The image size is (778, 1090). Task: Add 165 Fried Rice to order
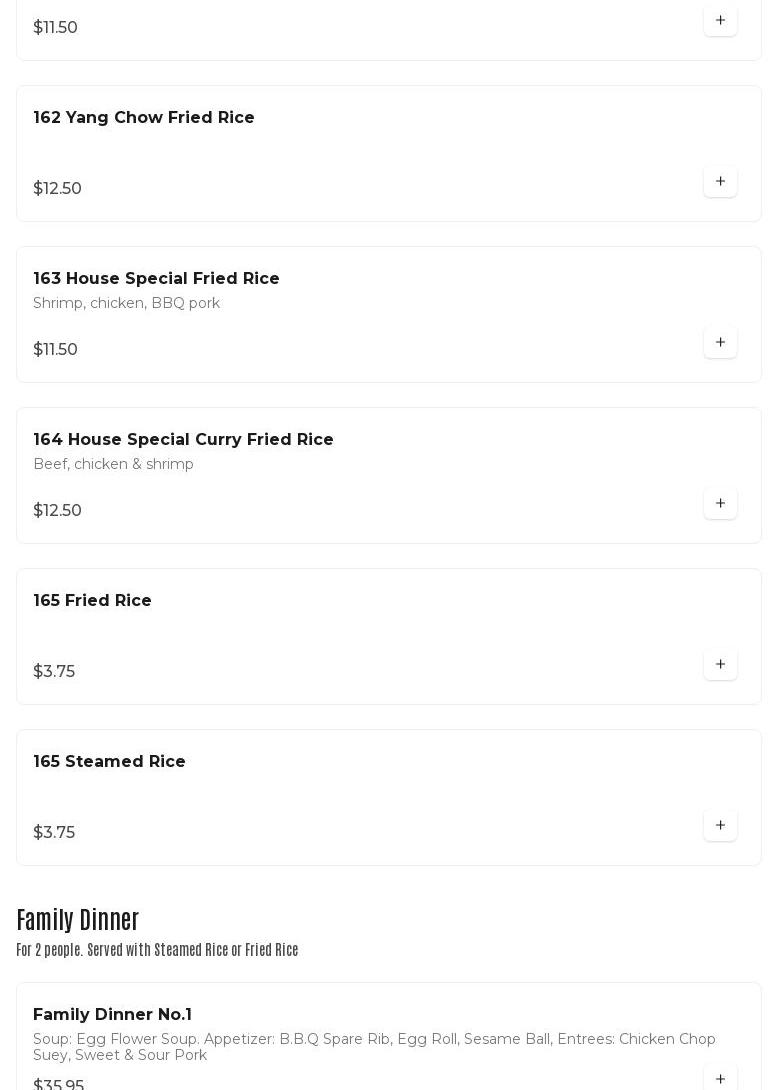(x=720, y=665)
